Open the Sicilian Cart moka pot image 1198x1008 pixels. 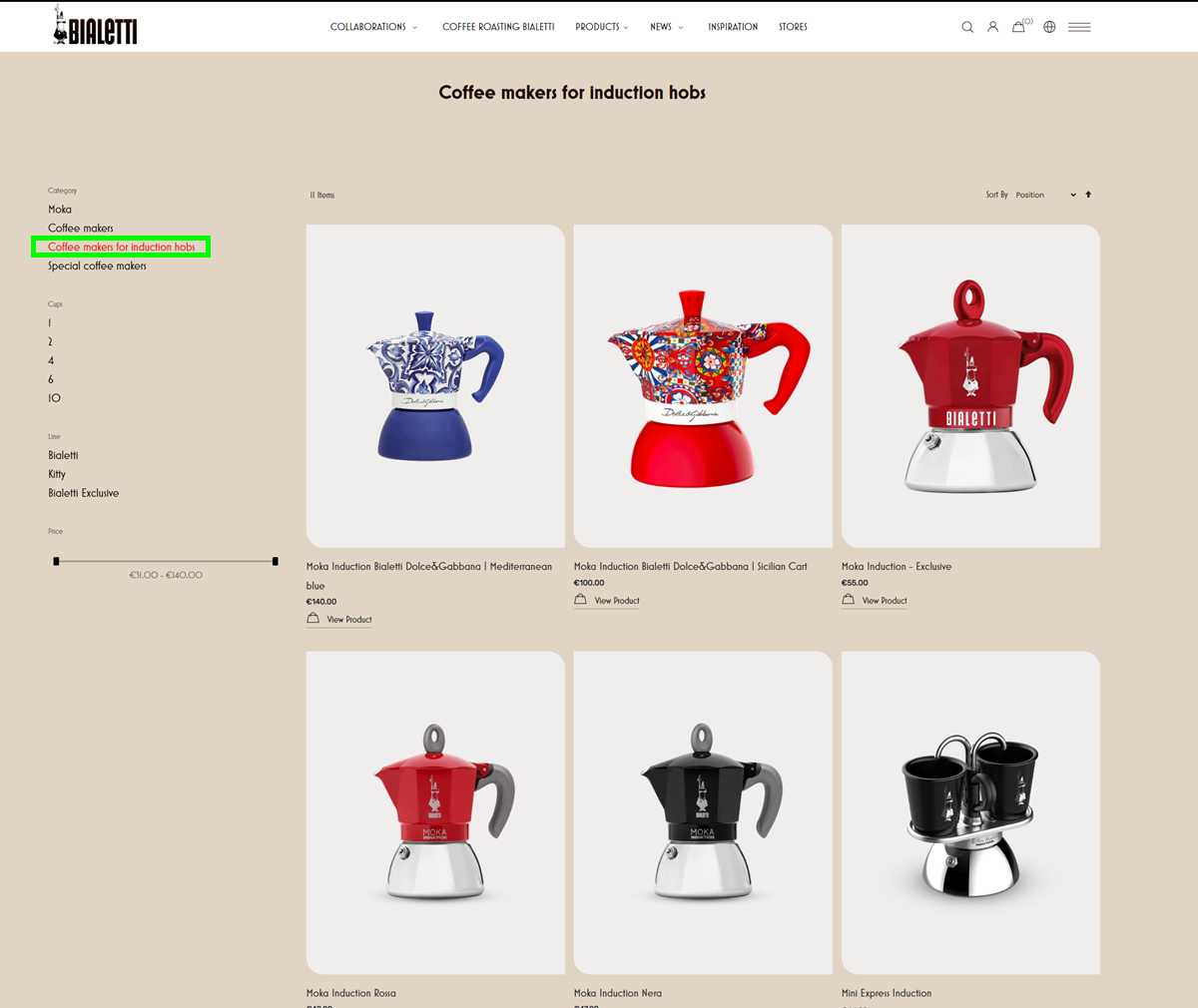[x=703, y=386]
